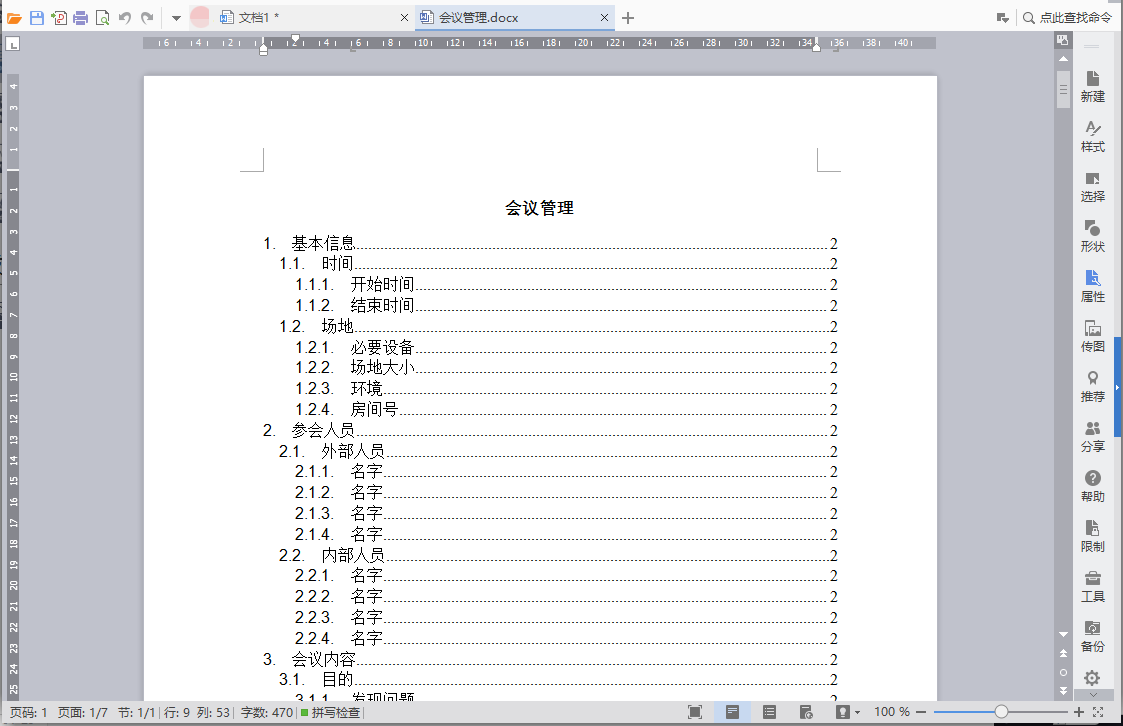Switch to web layout view icon
The width and height of the screenshot is (1123, 726).
point(806,712)
